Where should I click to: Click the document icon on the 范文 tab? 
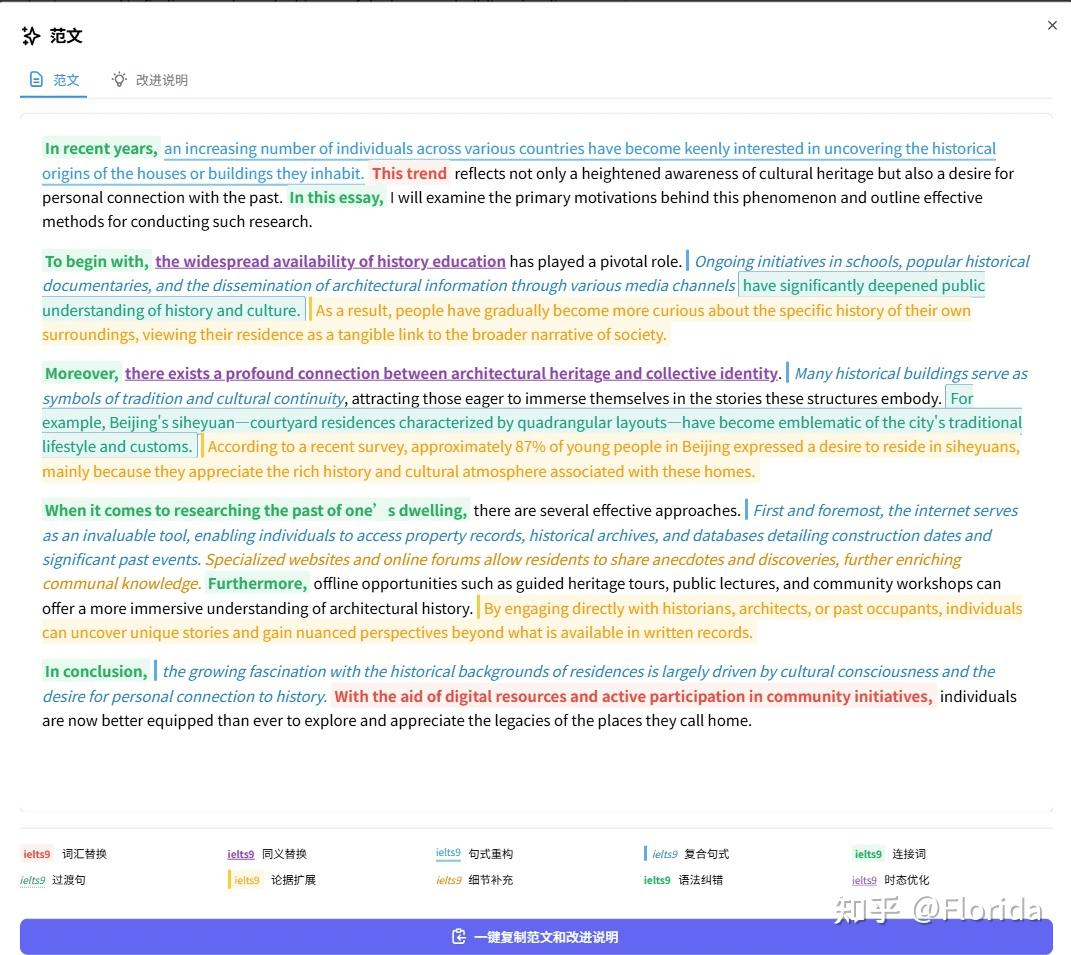[x=37, y=80]
